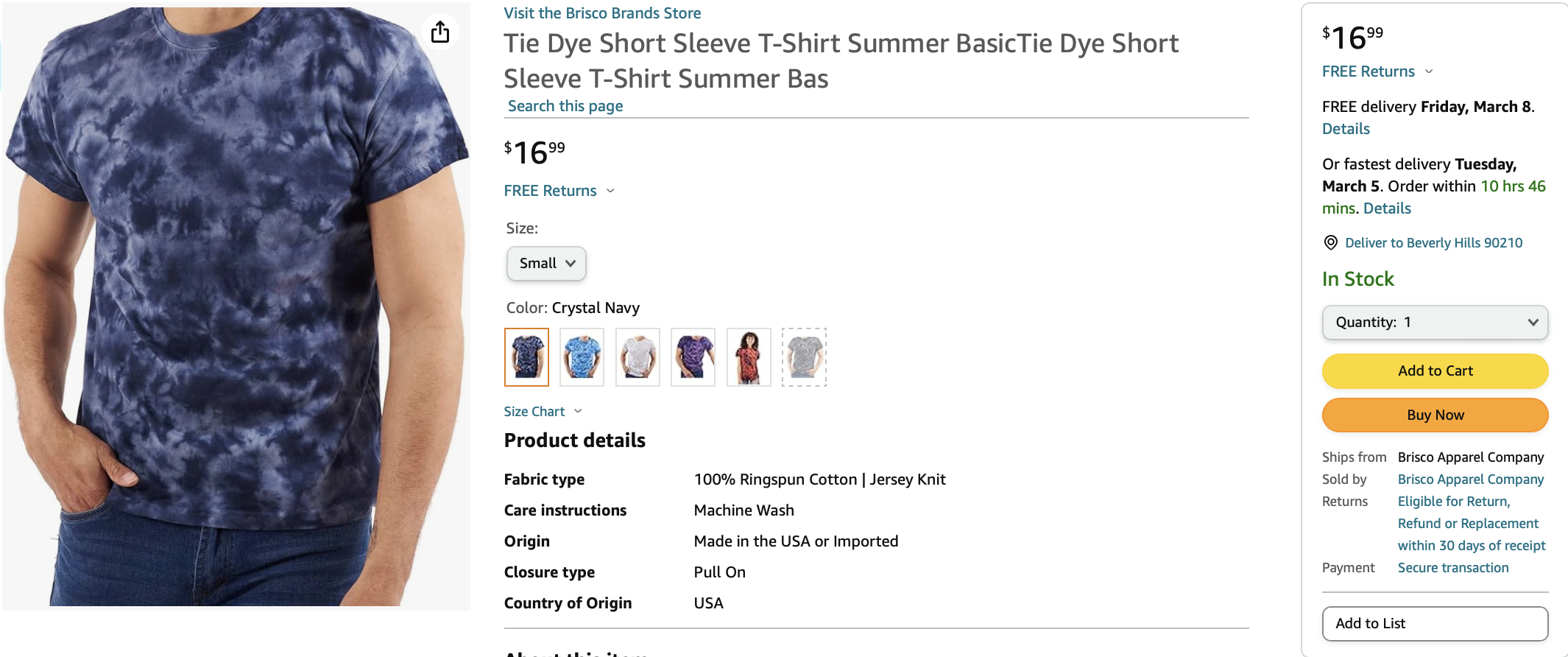The width and height of the screenshot is (1568, 657).
Task: Expand the FREE Returns chevron below main price
Action: point(610,191)
